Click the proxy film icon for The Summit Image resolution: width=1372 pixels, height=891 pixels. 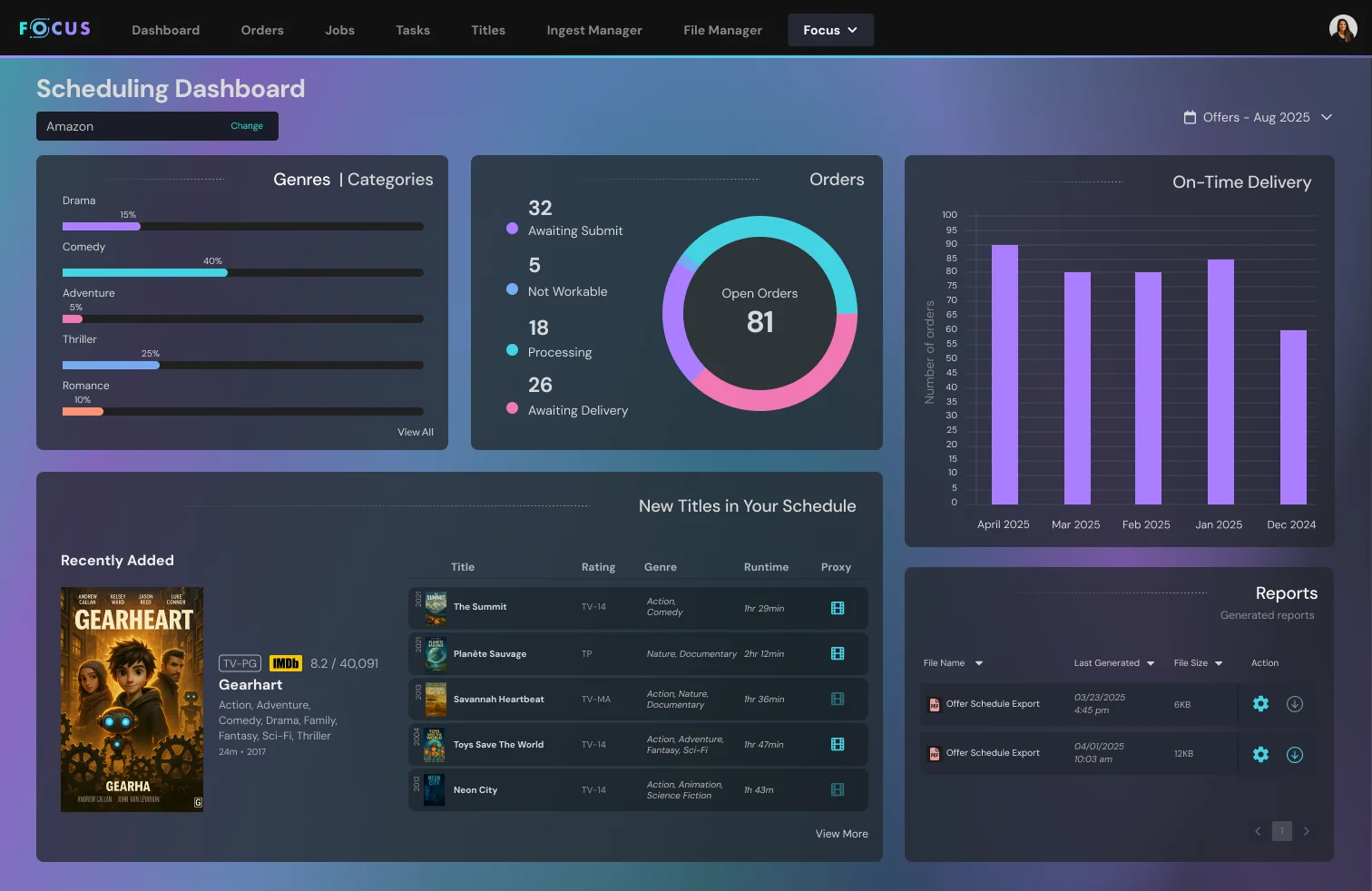coord(837,608)
